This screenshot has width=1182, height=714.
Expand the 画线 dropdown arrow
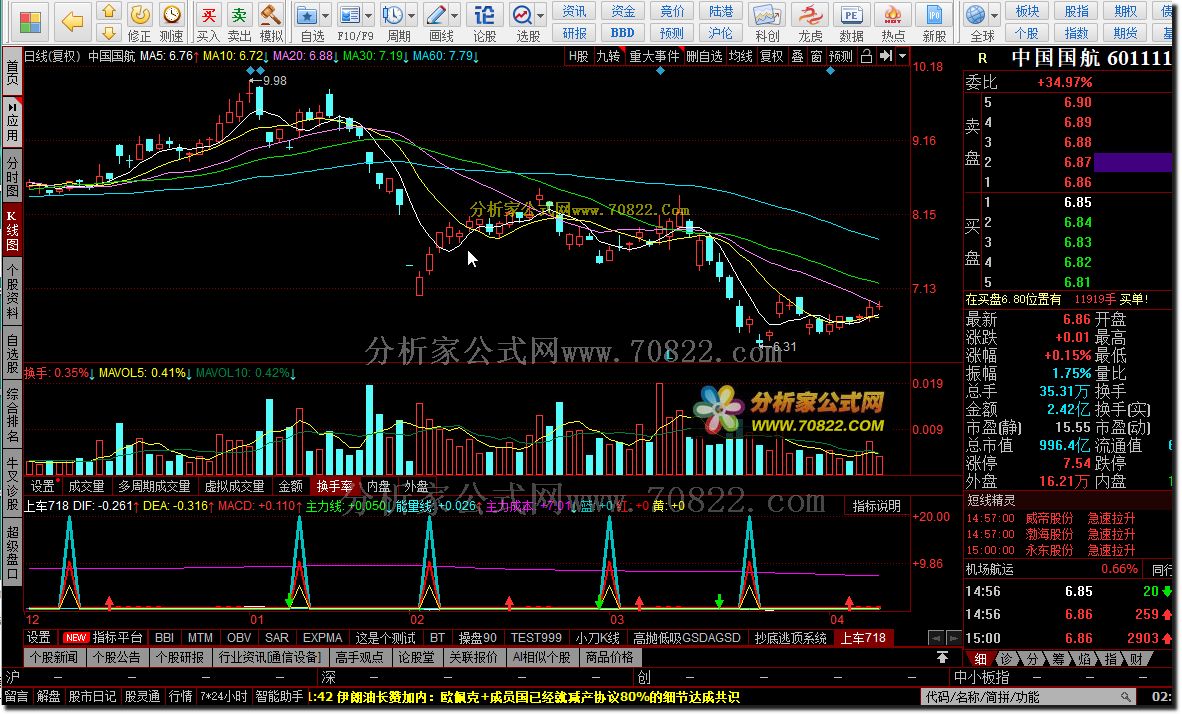coord(455,15)
